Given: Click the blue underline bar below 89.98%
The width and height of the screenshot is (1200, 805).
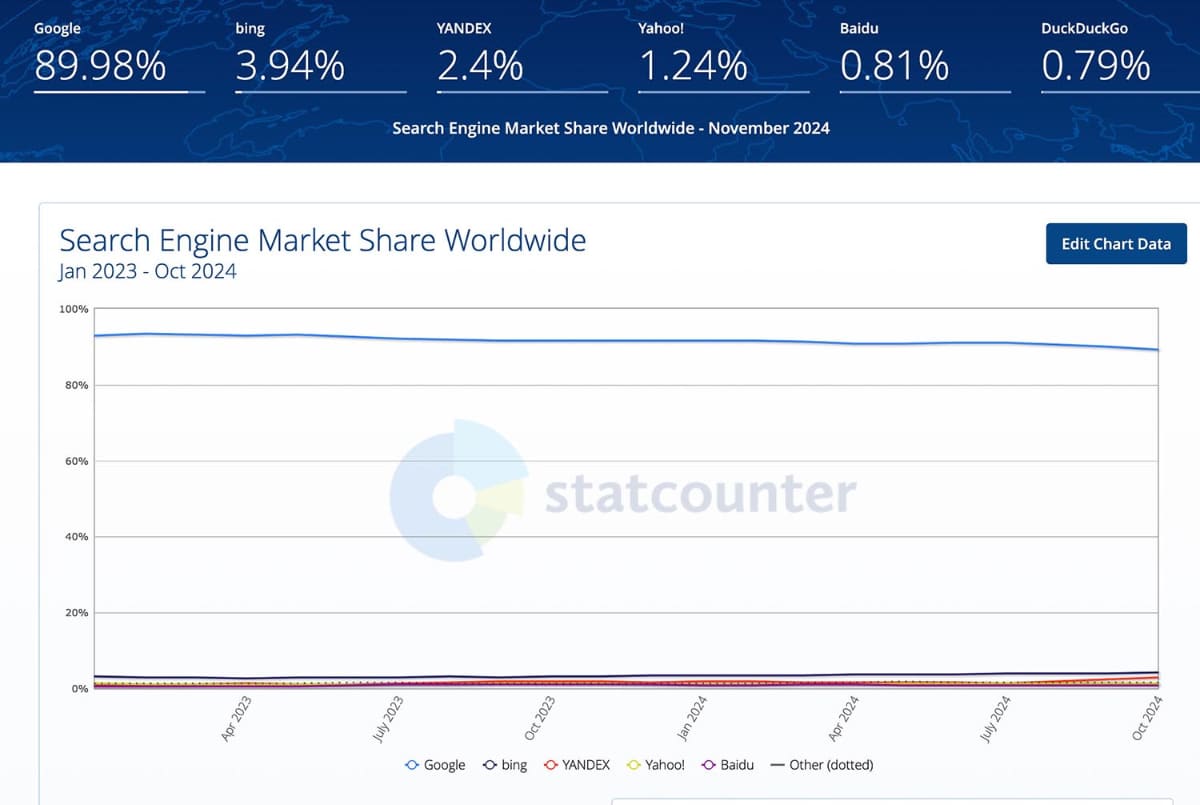Looking at the screenshot, I should tap(118, 90).
